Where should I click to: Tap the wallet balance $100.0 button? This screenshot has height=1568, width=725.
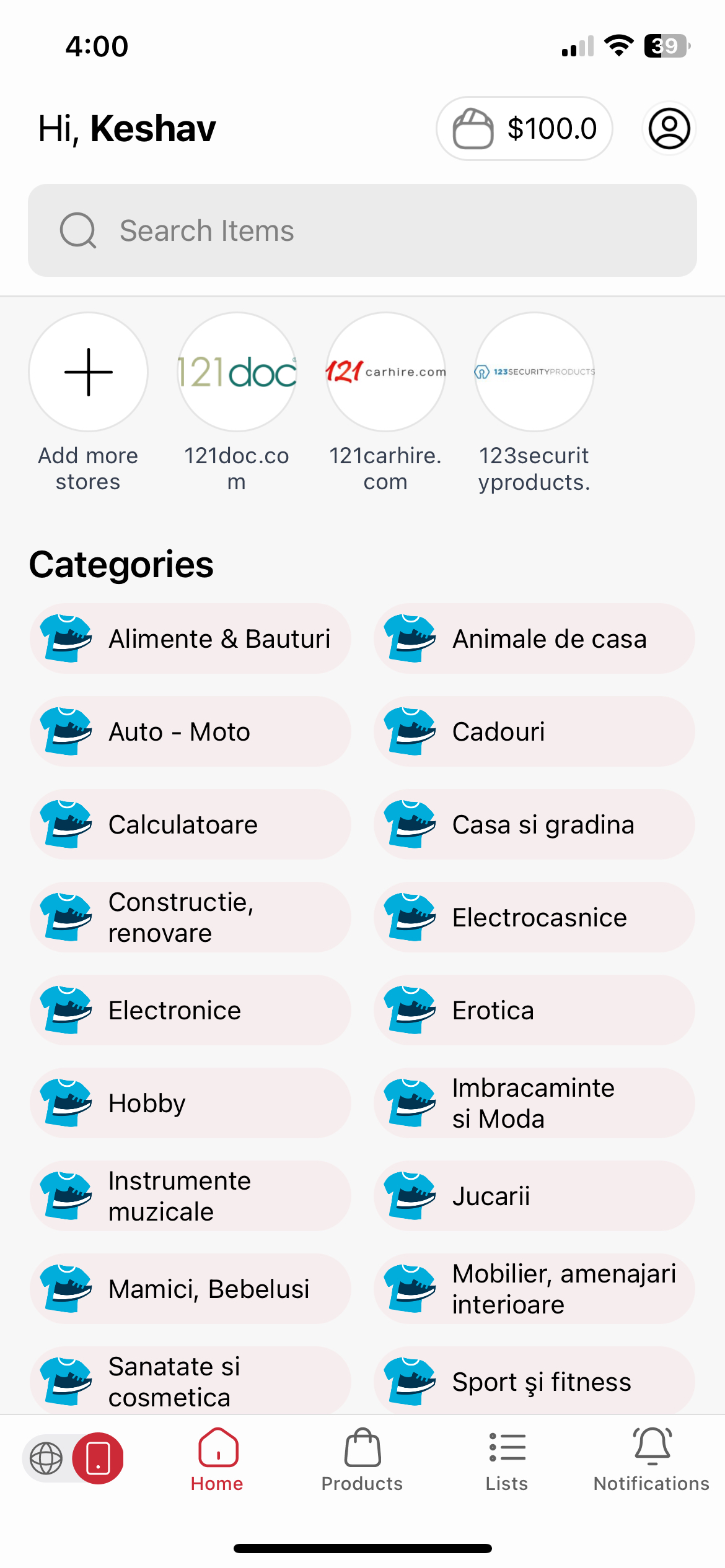(x=524, y=129)
